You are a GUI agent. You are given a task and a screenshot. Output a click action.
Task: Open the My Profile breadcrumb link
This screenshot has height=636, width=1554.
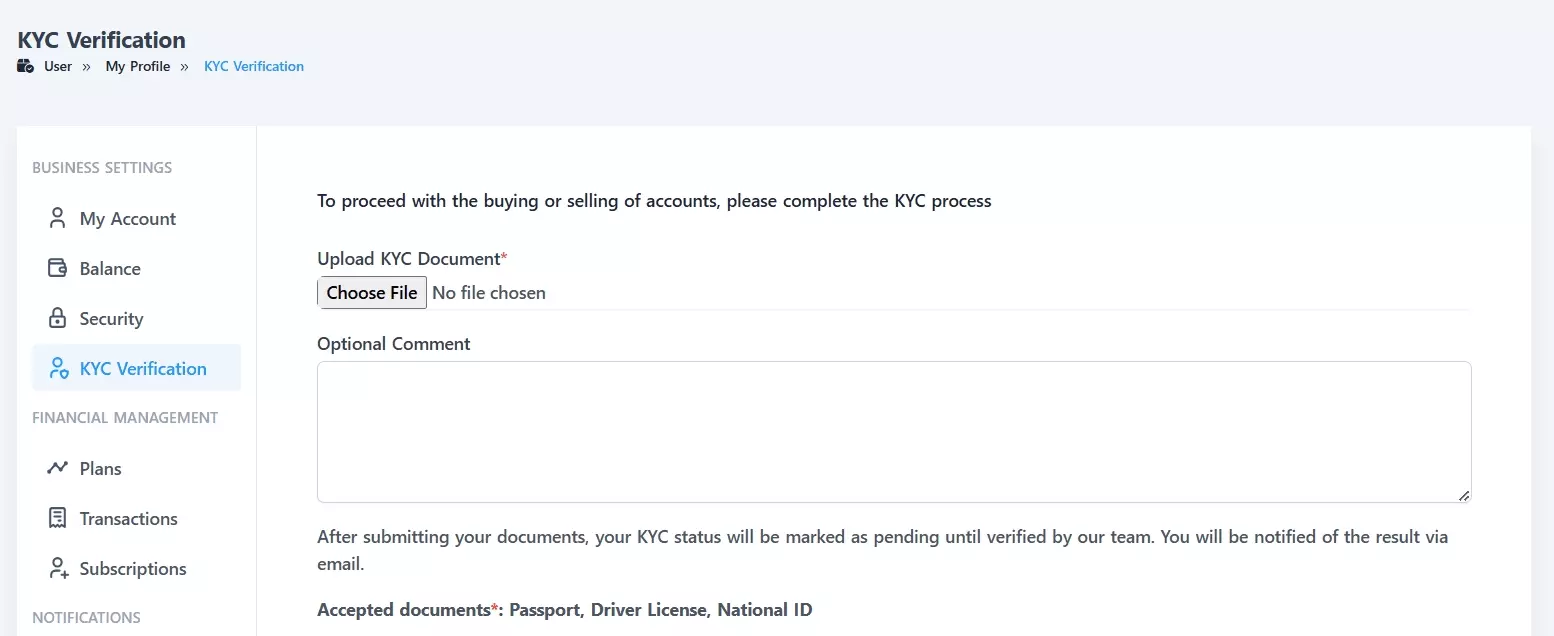tap(138, 66)
